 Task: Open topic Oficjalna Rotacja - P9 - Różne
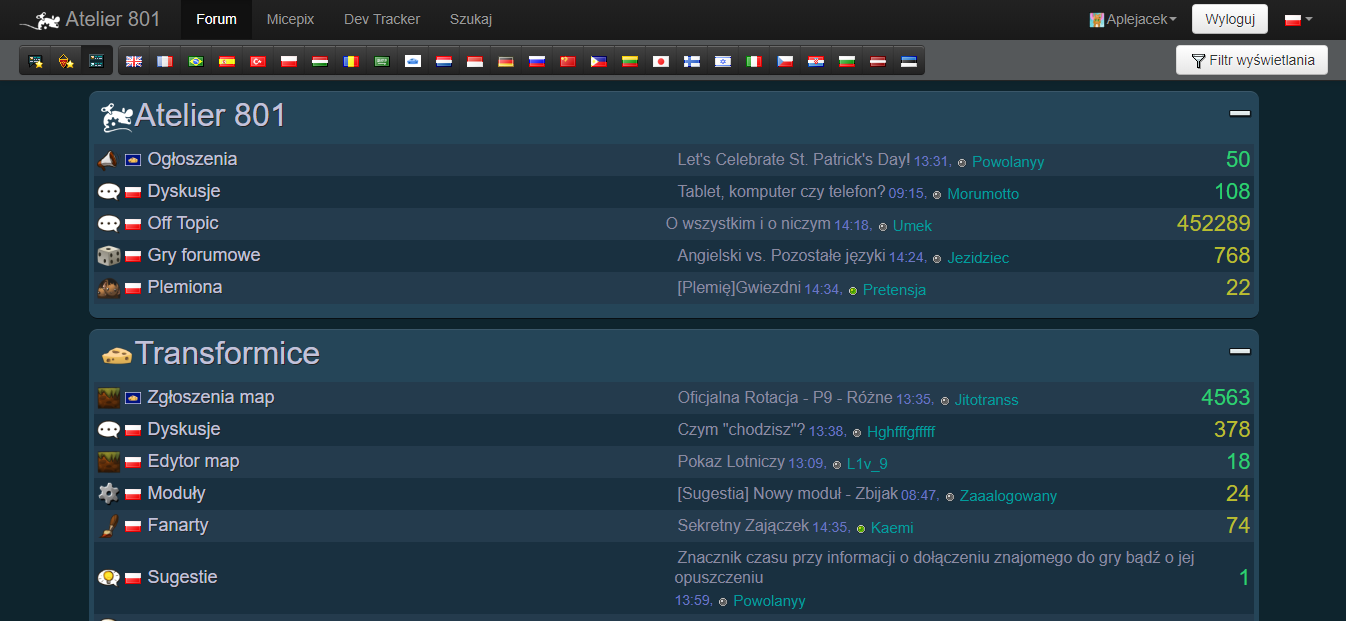tap(785, 398)
